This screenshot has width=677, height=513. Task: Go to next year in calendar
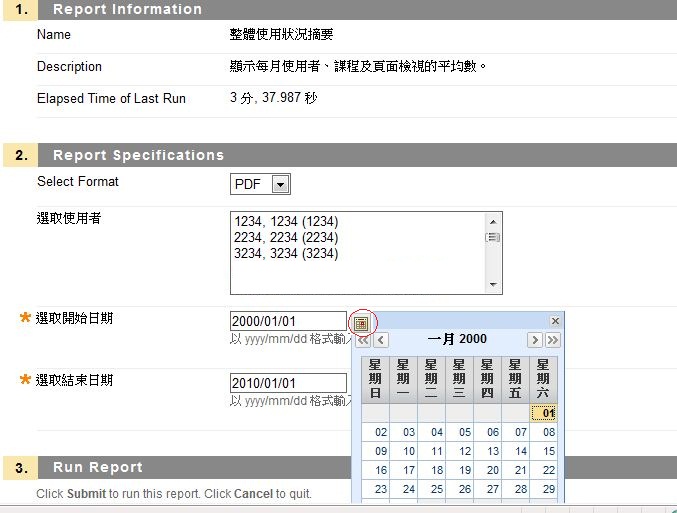coord(552,340)
